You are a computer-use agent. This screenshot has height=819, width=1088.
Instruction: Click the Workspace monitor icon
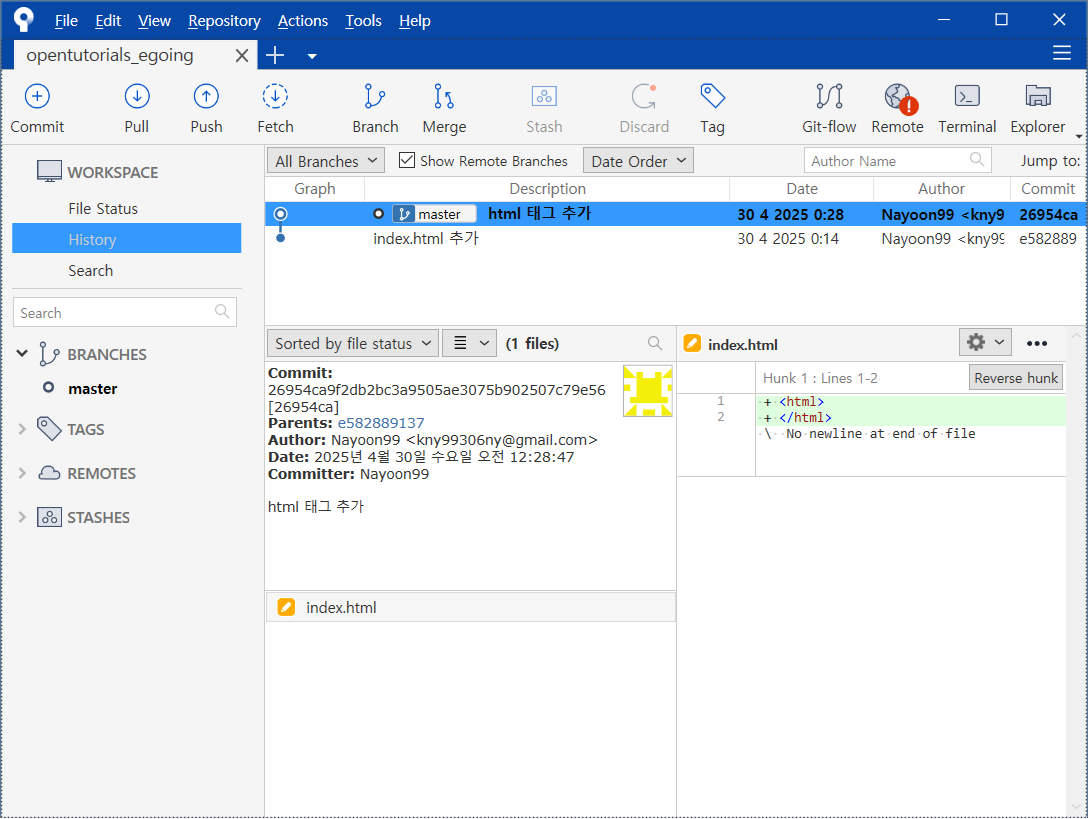click(x=49, y=171)
